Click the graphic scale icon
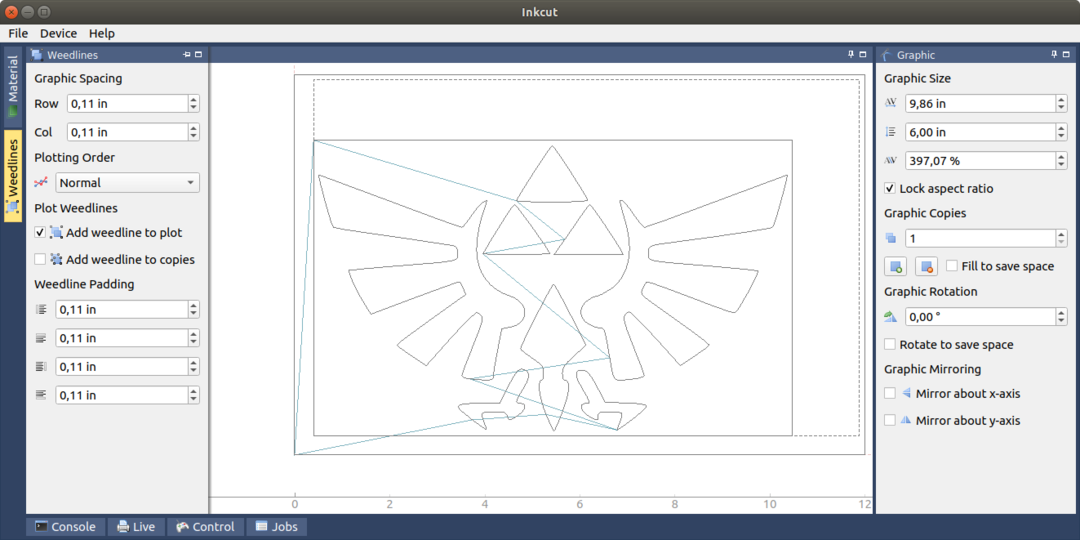Screen dimensions: 1080x540 891,160
